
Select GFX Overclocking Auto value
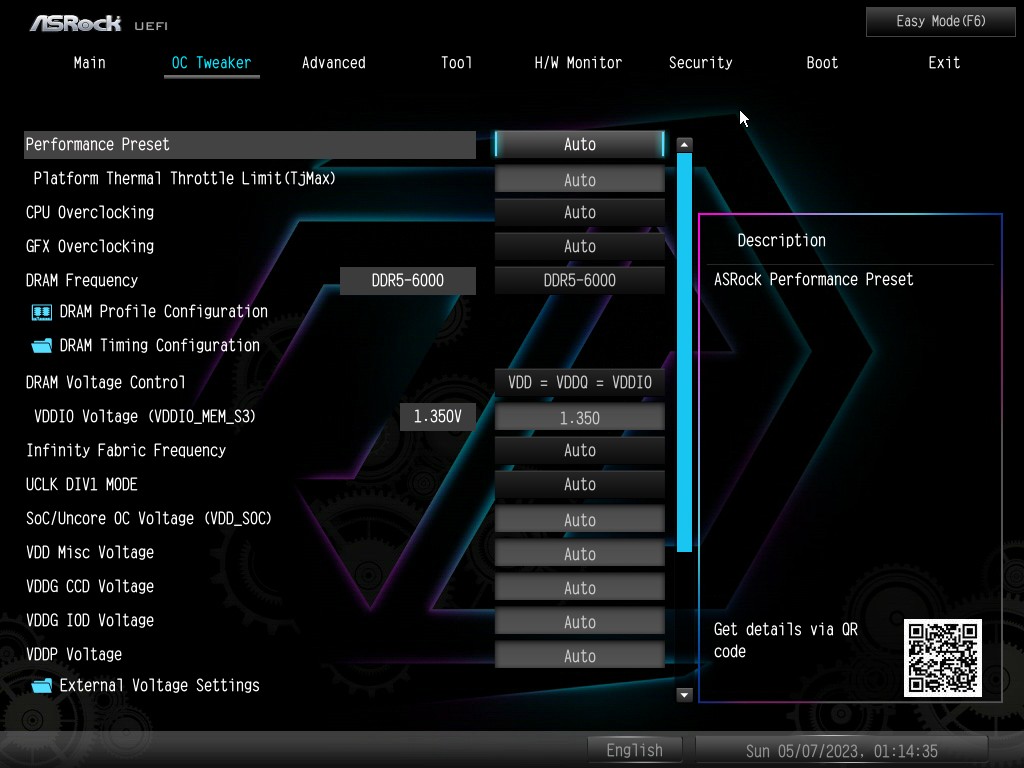pos(579,247)
